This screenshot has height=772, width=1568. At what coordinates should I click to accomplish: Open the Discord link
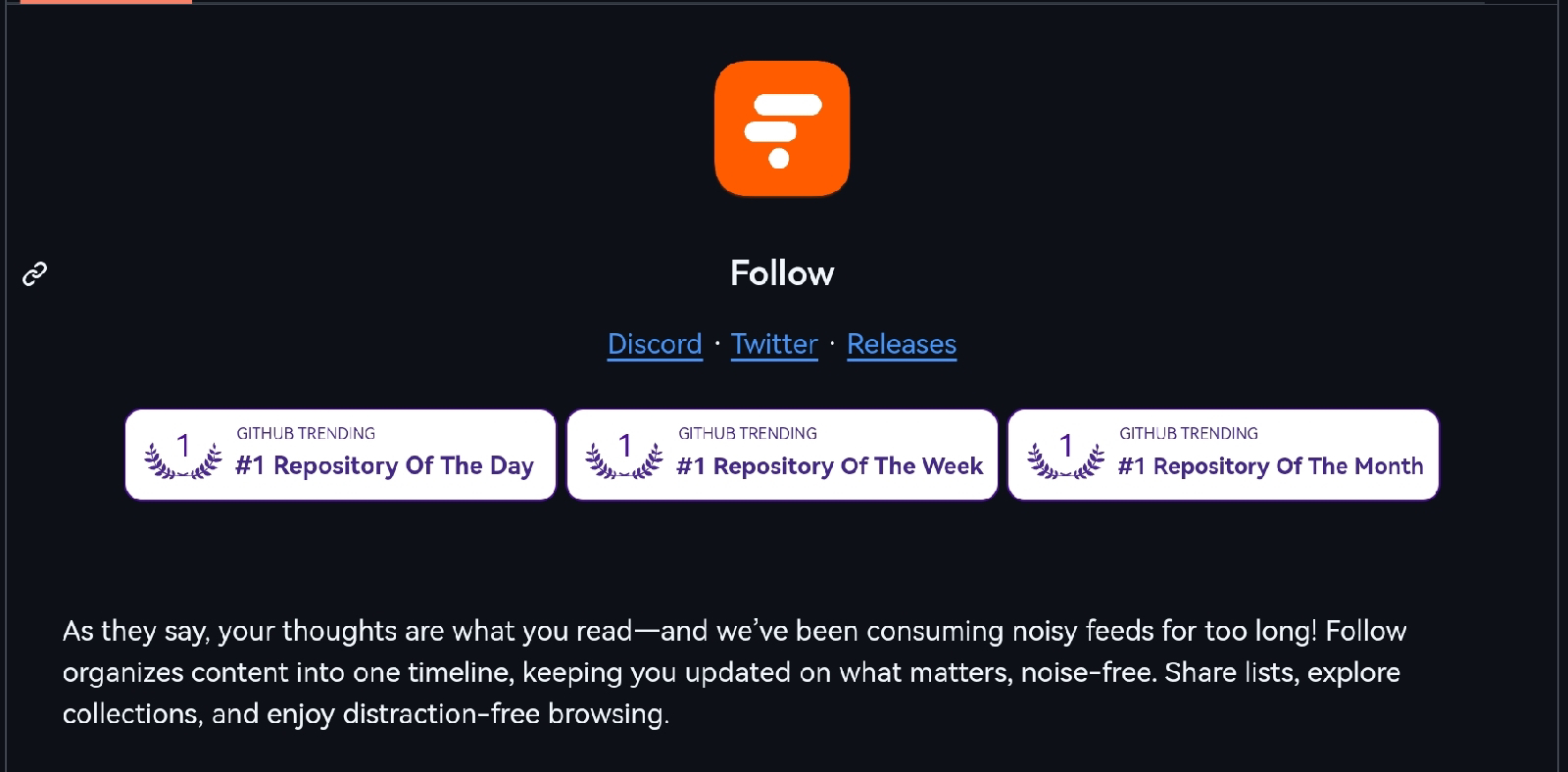[x=655, y=344]
